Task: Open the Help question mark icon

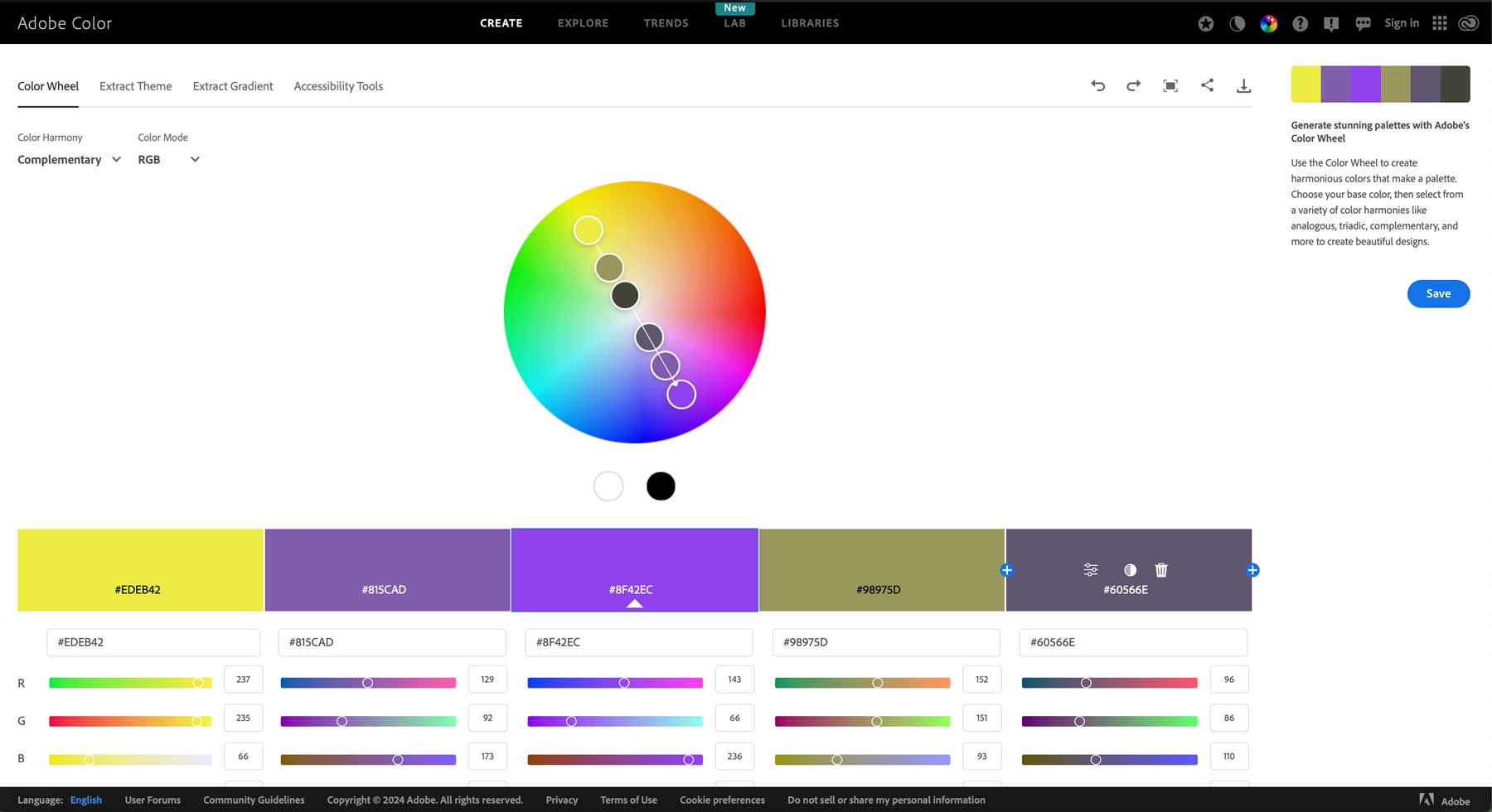Action: 1300,23
